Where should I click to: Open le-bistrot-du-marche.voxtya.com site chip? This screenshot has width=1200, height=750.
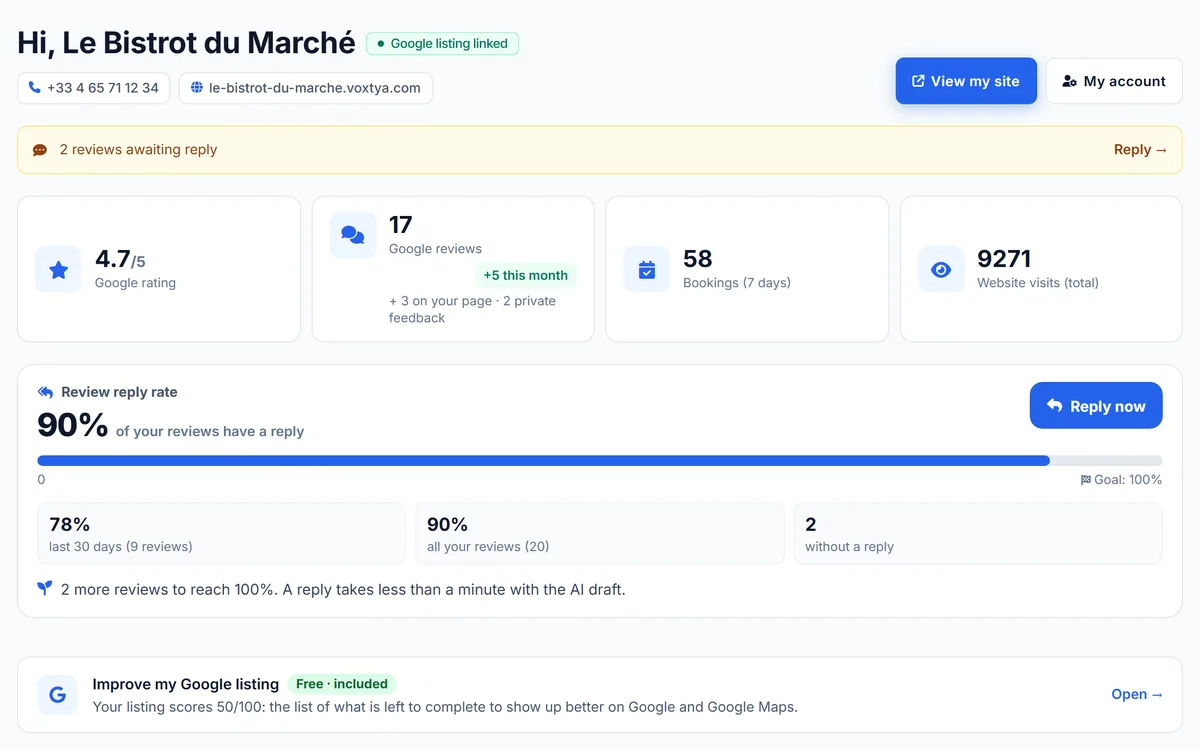[x=306, y=88]
